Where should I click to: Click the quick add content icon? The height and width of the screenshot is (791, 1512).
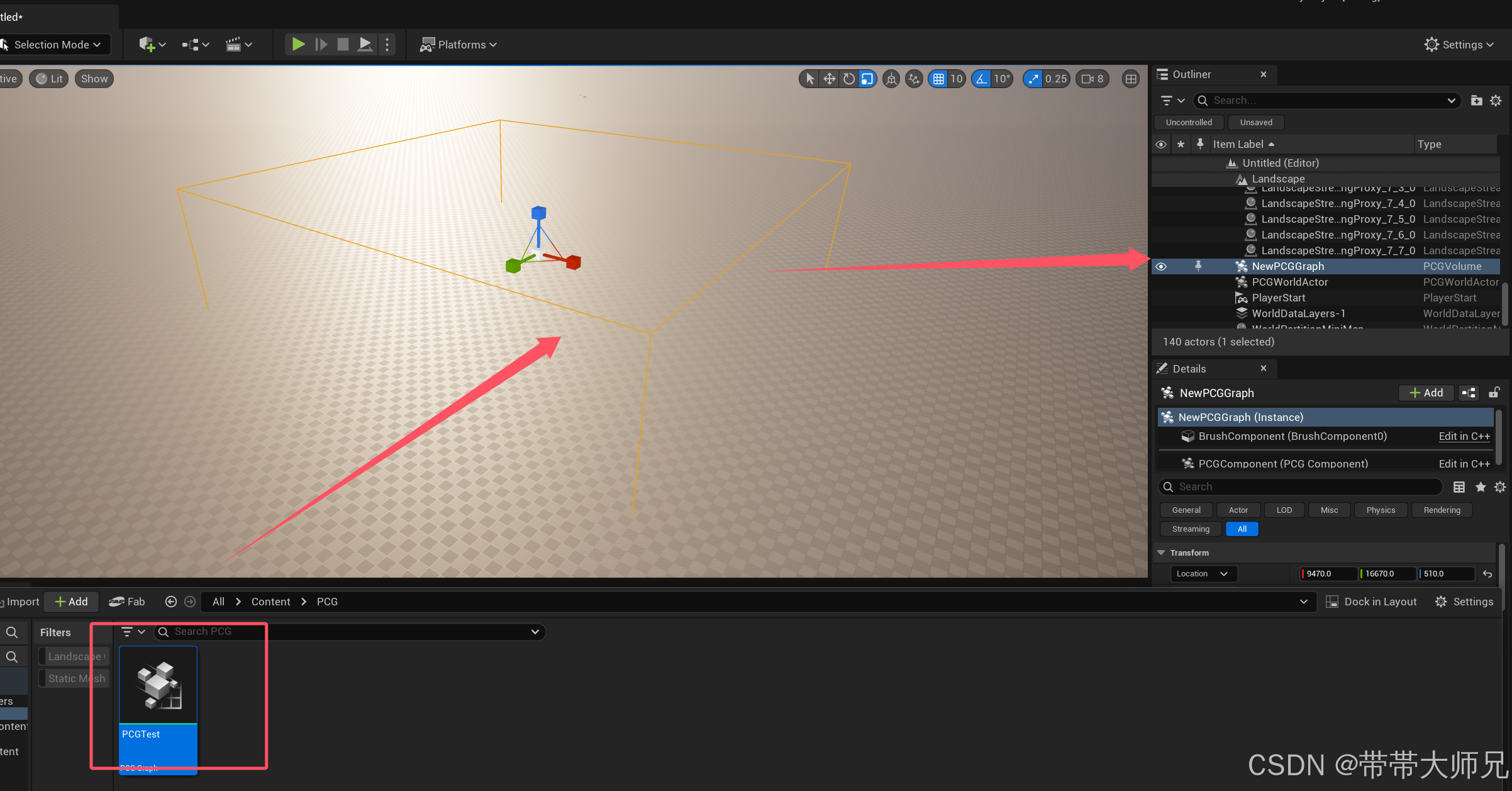click(x=147, y=45)
